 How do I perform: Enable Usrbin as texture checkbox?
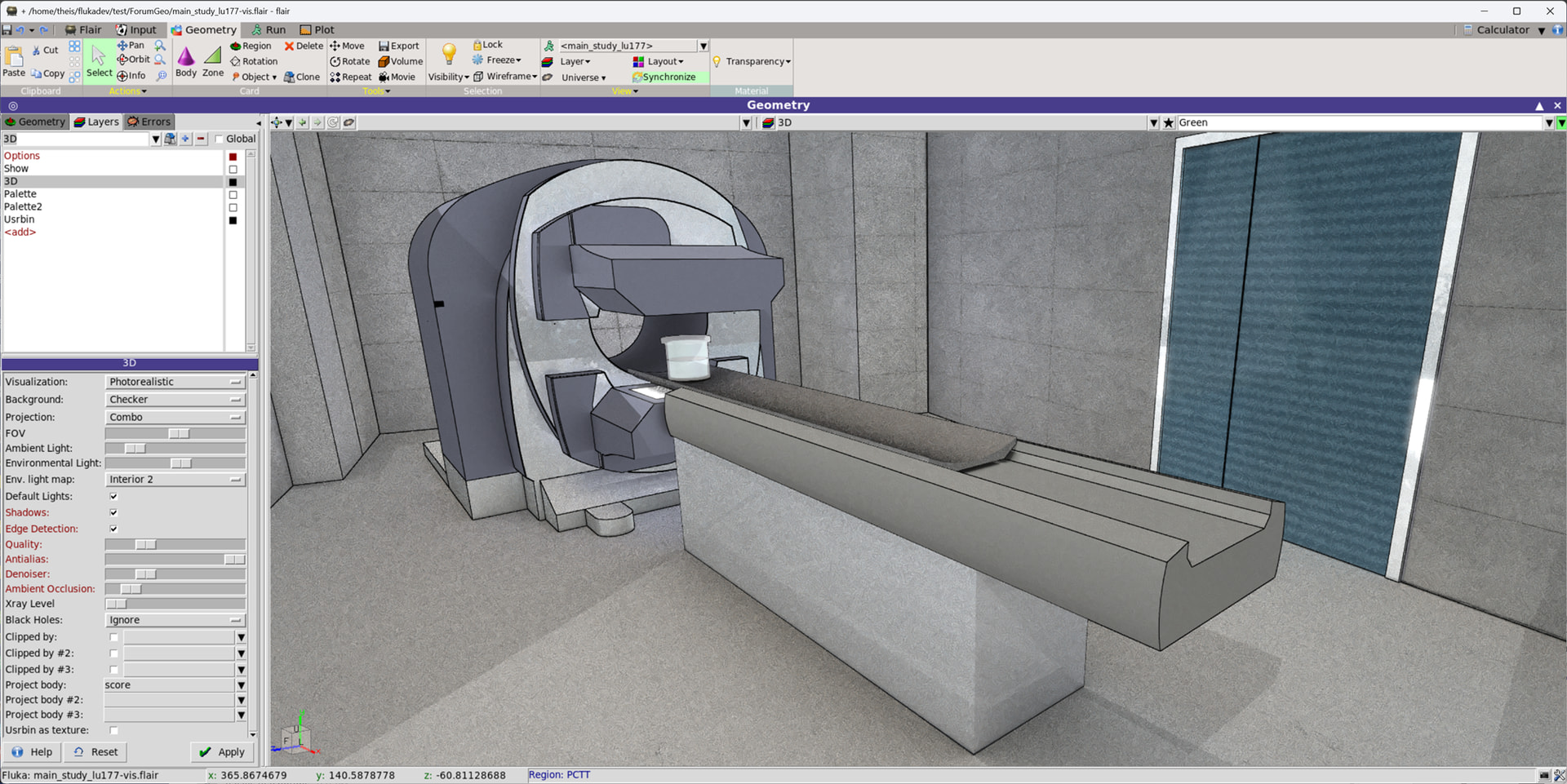pos(113,730)
